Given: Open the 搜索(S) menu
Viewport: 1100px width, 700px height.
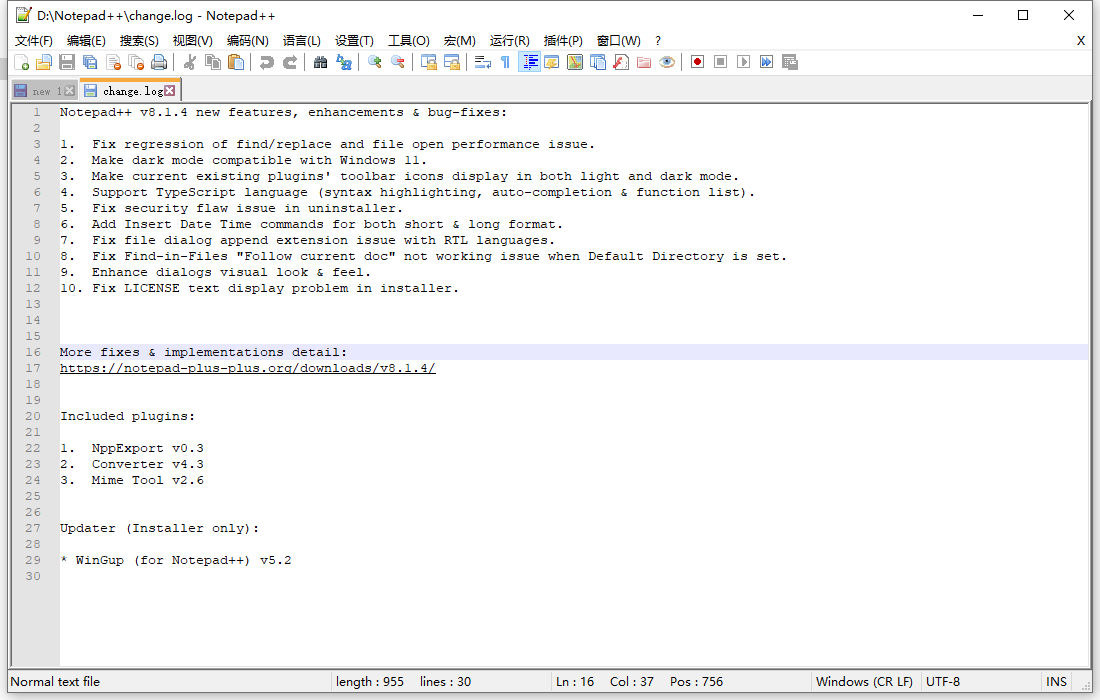Looking at the screenshot, I should click(139, 41).
